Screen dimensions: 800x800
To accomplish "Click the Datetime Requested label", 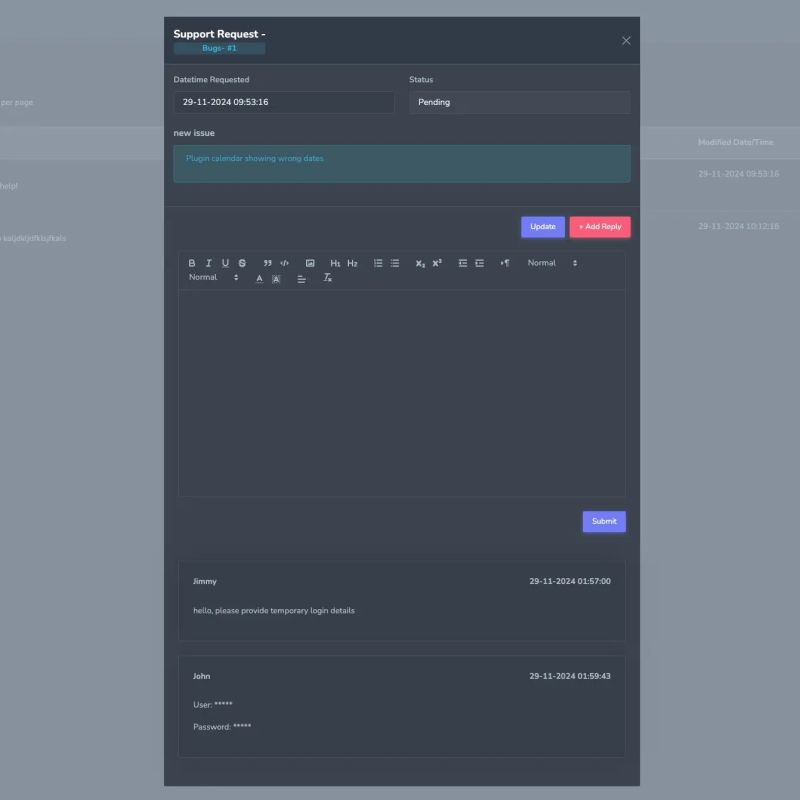I will click(211, 80).
